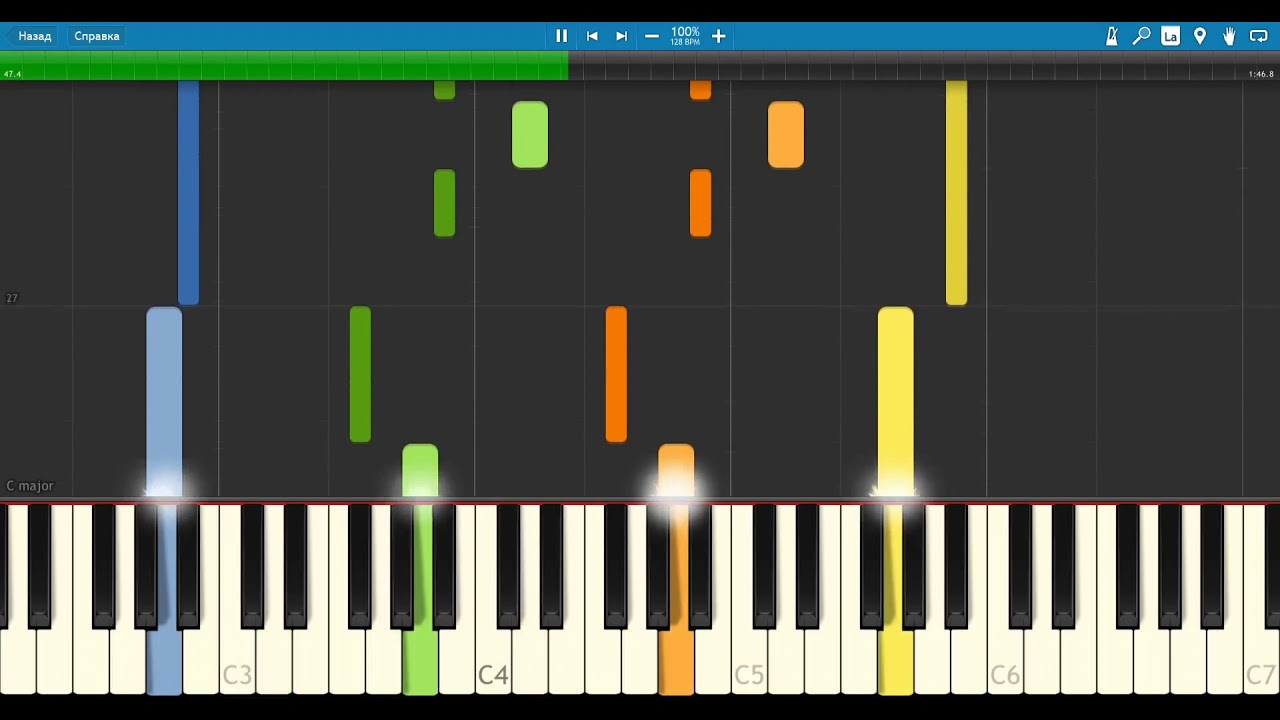The height and width of the screenshot is (720, 1280).
Task: Click the tall dark blue falling note
Action: point(188,192)
